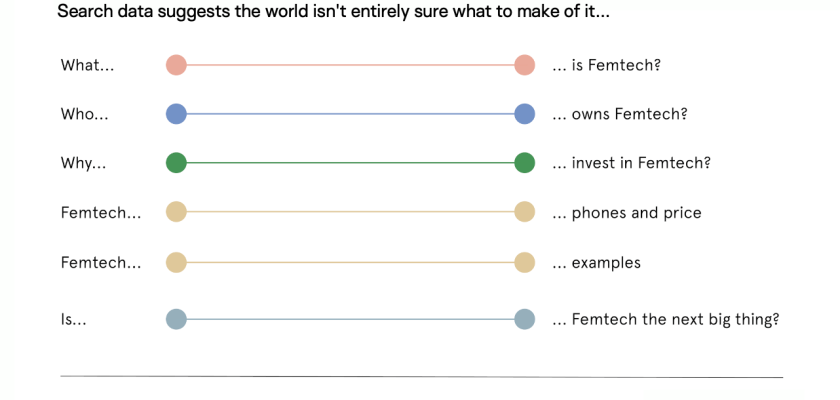Select the gray-blue dot next to "Is..."
This screenshot has height=400, width=840.
click(176, 320)
